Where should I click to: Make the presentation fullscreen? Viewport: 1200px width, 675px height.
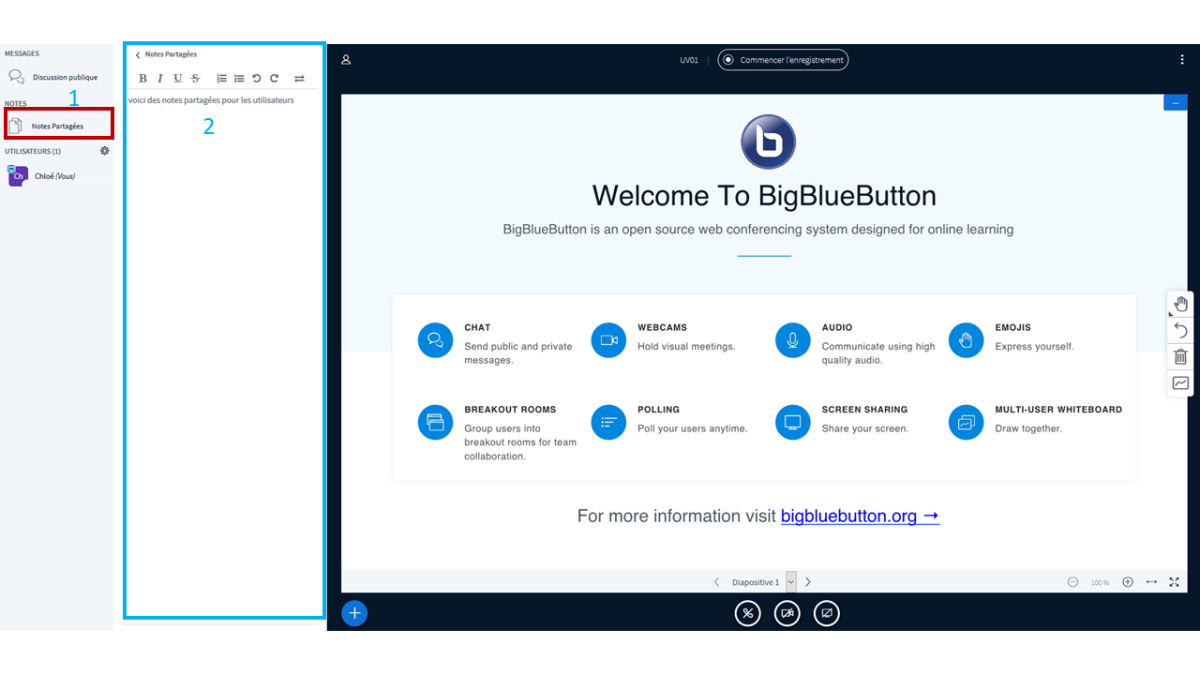(x=1174, y=582)
